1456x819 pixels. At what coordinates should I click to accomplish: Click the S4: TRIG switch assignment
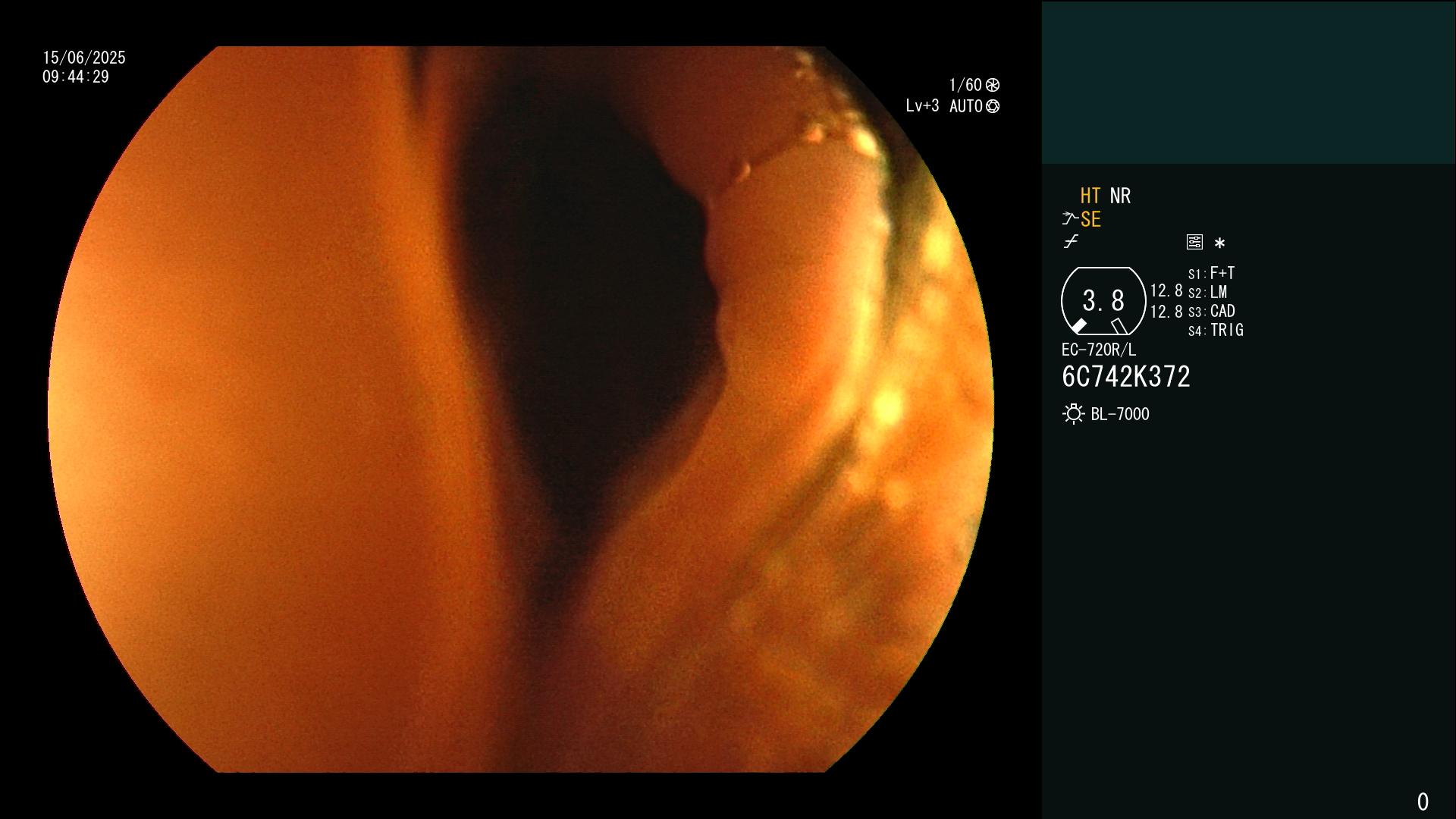point(1216,330)
